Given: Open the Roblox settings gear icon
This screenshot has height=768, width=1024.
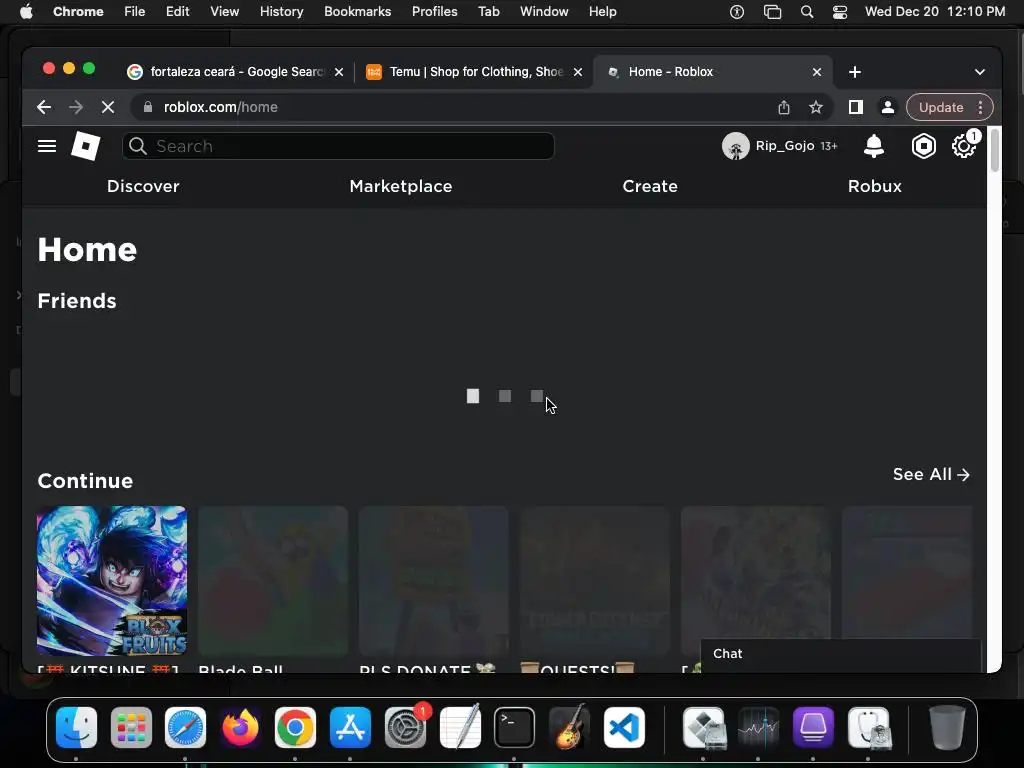Looking at the screenshot, I should tap(963, 146).
